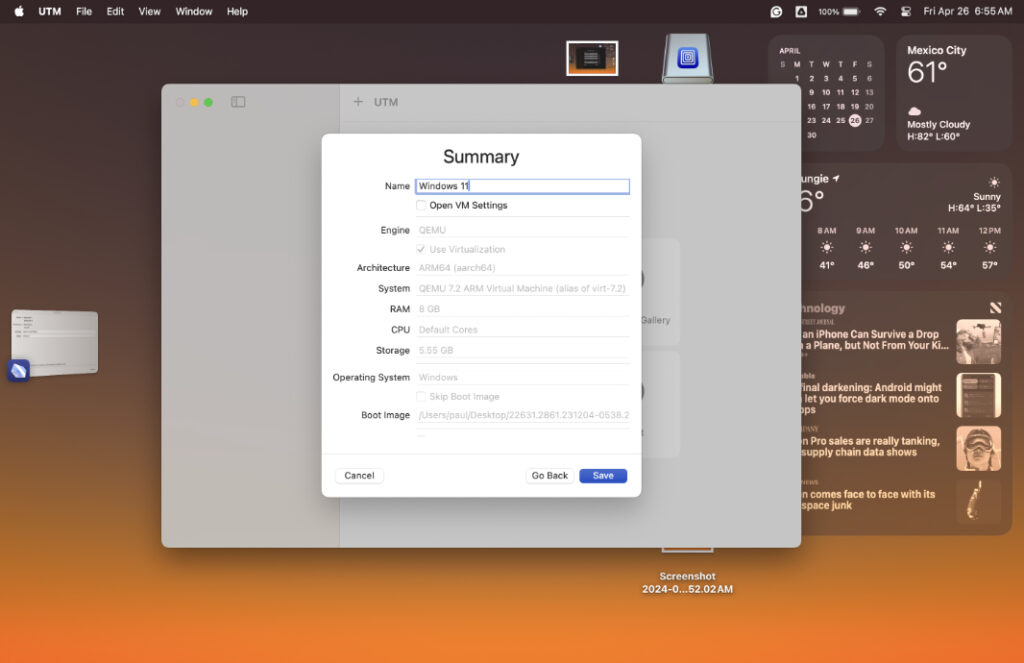The height and width of the screenshot is (663, 1024).
Task: Open the UTM installer disk icon on desktop
Action: [x=686, y=57]
